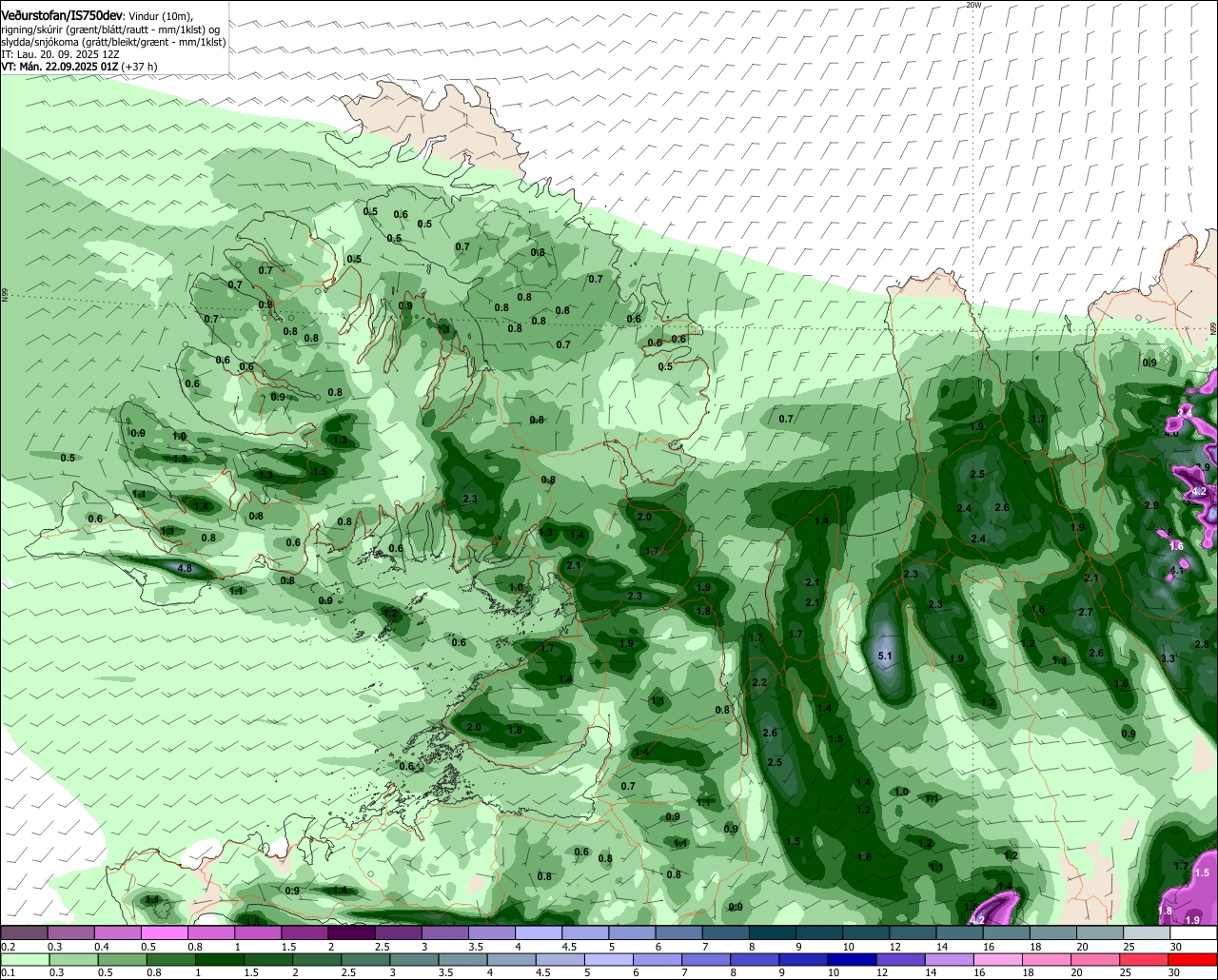Pick the dark teal 8 swatch in the upper legend
The height and width of the screenshot is (980, 1218).
click(x=773, y=932)
